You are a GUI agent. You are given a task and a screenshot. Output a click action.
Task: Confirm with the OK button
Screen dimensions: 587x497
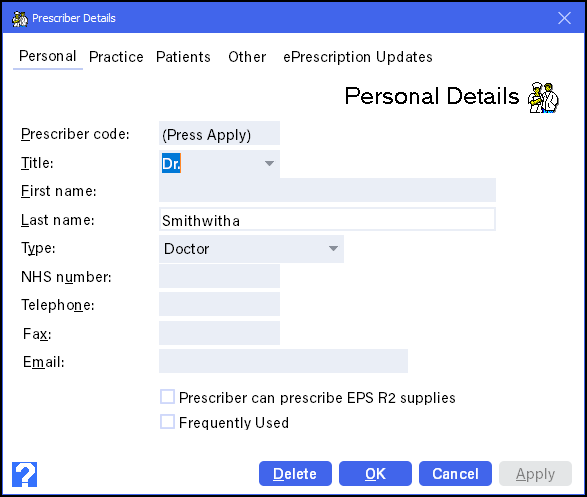coord(375,474)
